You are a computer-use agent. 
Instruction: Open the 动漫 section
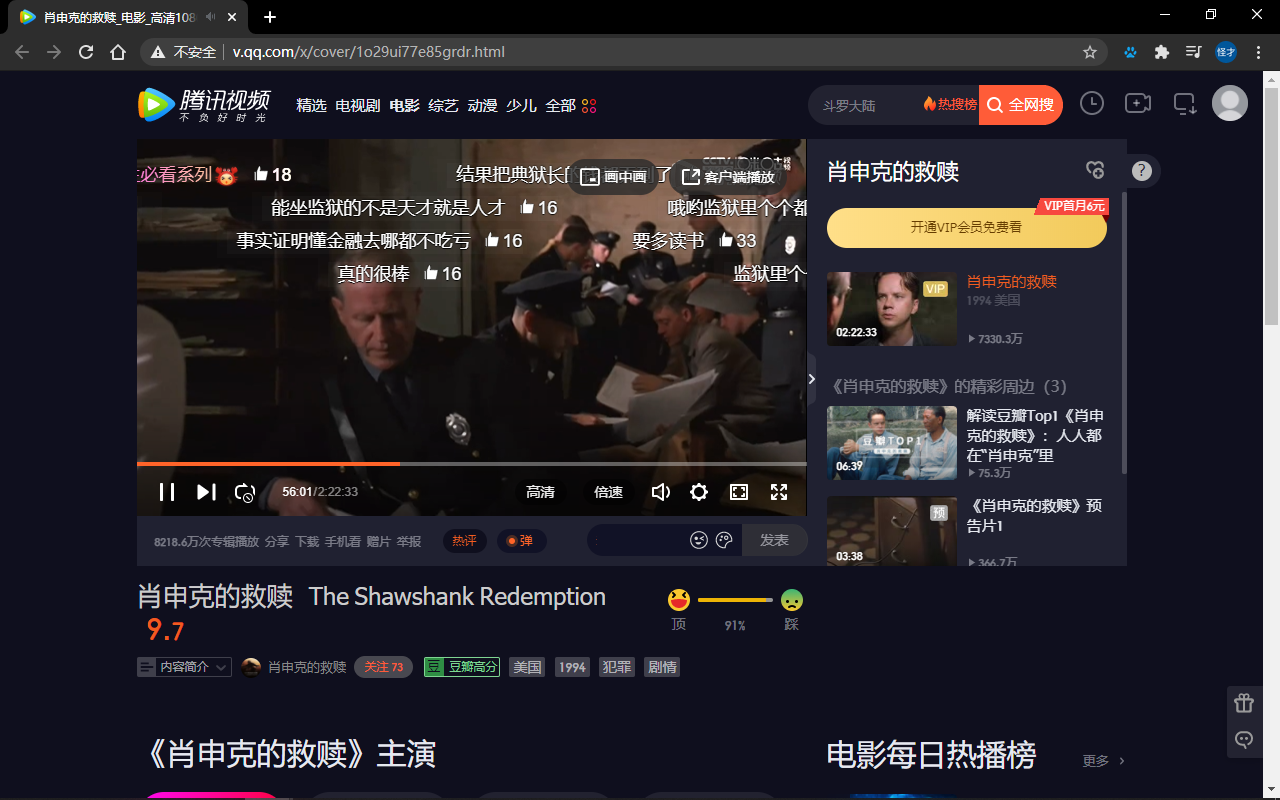click(482, 105)
